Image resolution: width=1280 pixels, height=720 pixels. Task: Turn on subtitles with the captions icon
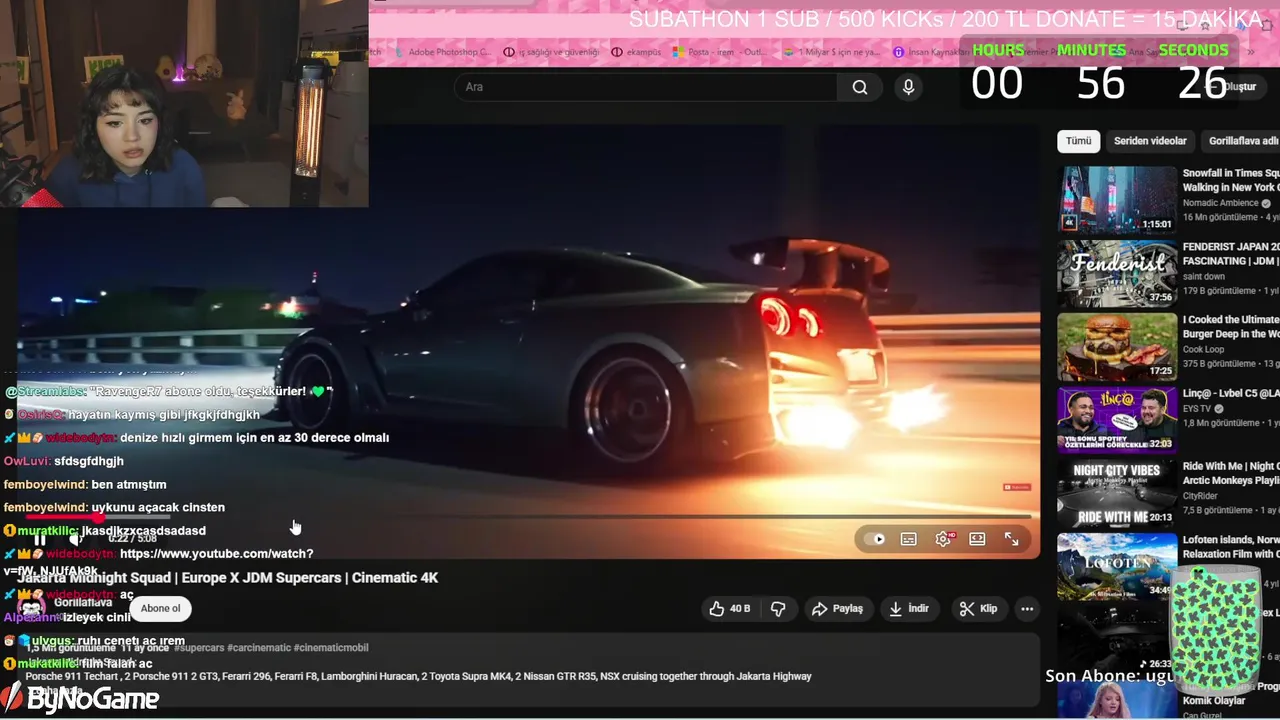(908, 539)
